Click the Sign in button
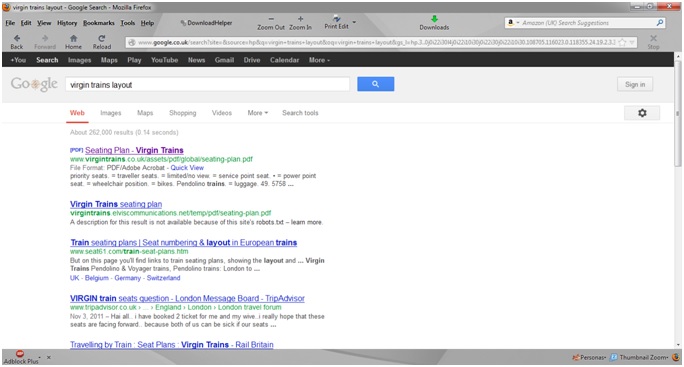684x367 pixels. pyautogui.click(x=635, y=85)
